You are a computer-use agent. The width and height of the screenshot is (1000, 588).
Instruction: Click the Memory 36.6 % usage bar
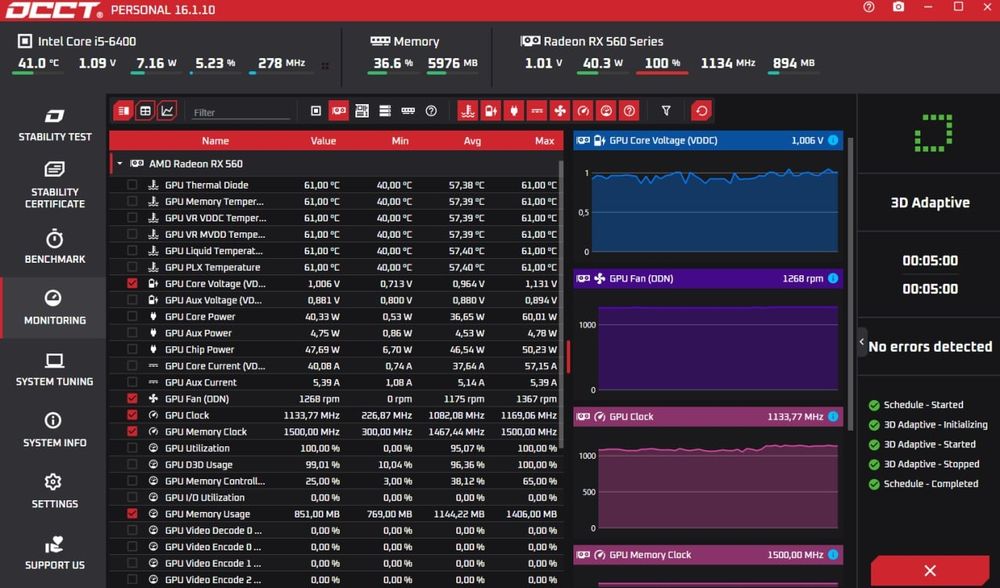tap(390, 73)
